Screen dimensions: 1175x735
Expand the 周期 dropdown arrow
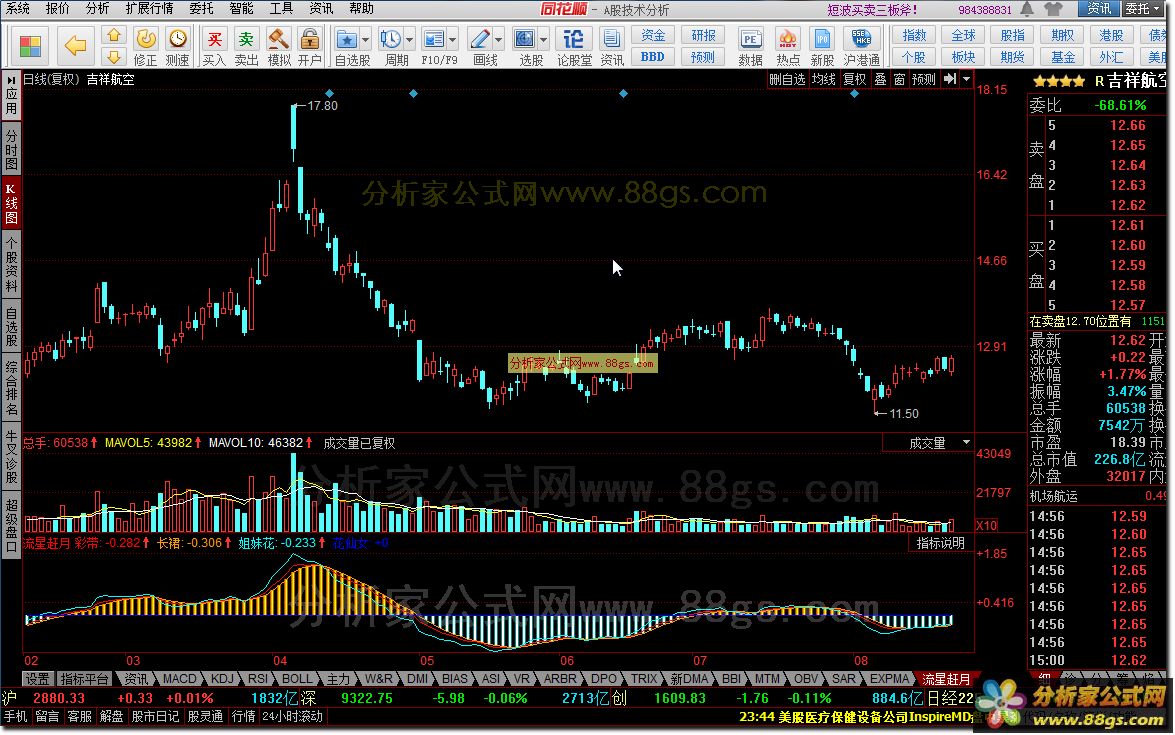point(409,39)
